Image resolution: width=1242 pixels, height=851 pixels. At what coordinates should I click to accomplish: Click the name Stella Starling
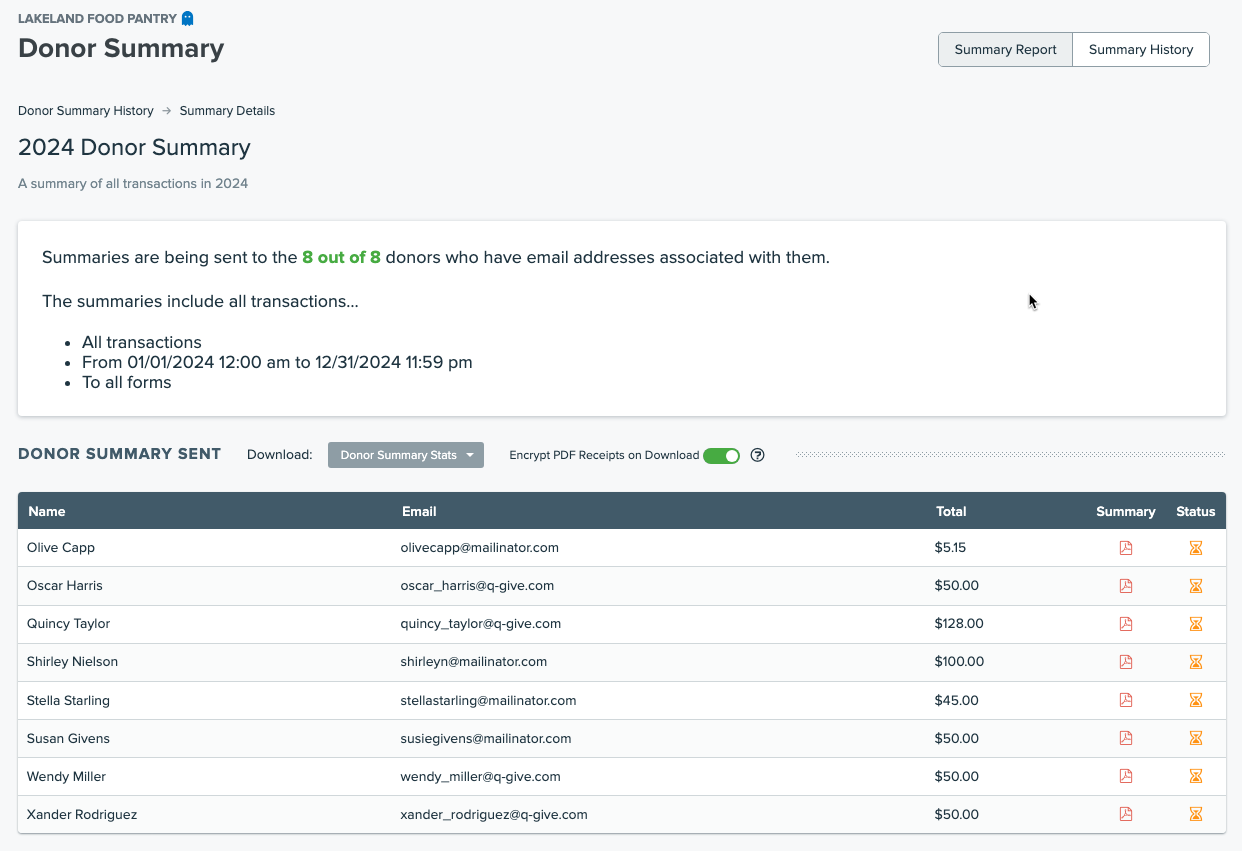pyautogui.click(x=68, y=700)
